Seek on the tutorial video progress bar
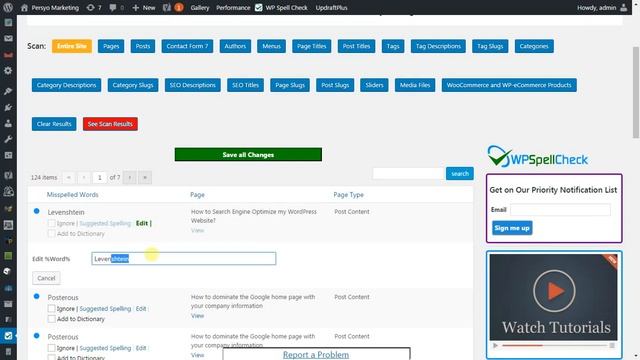 pos(554,345)
